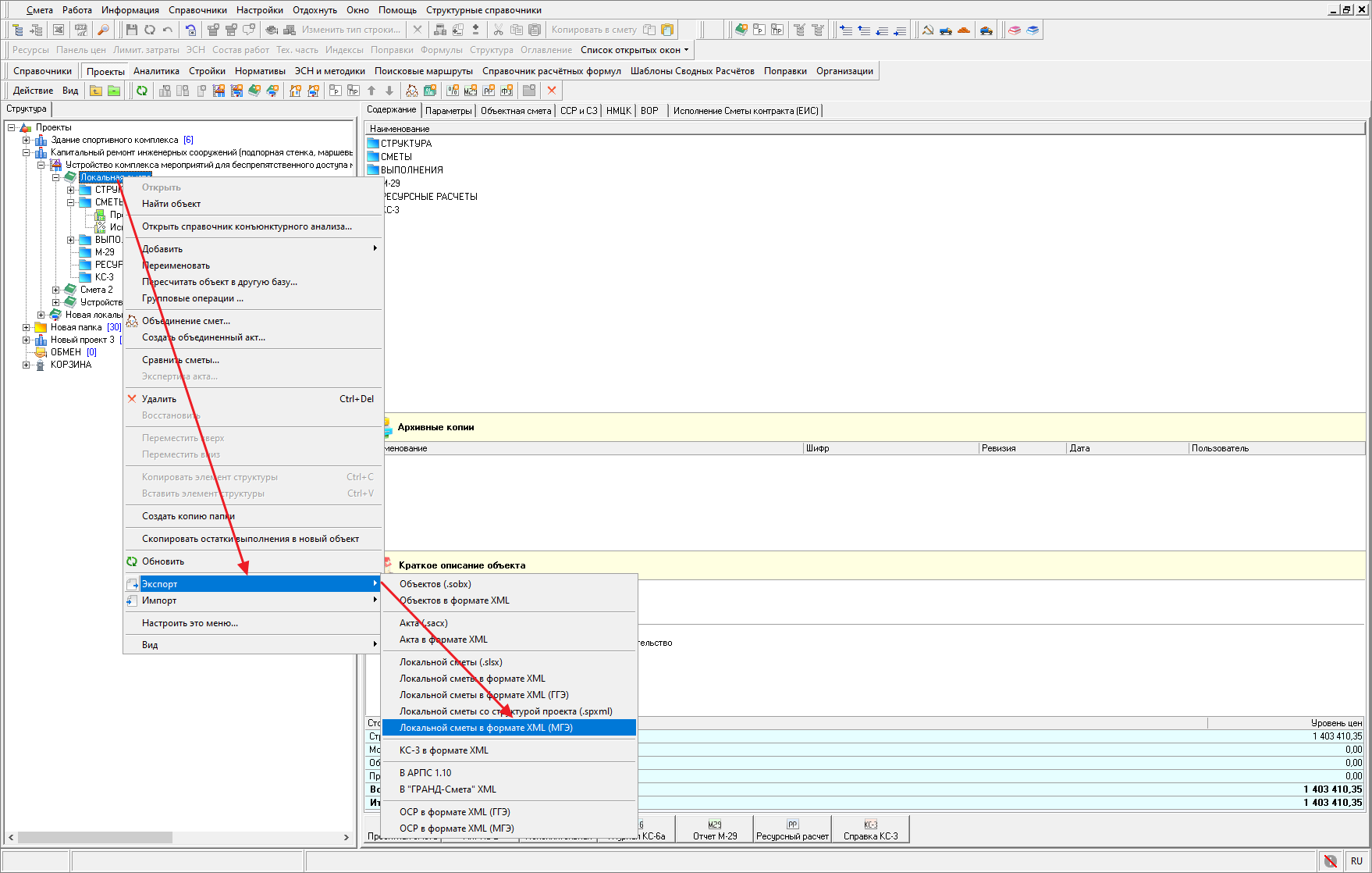Click the PDF export toolbar icon
The width and height of the screenshot is (1372, 873).
(81, 30)
